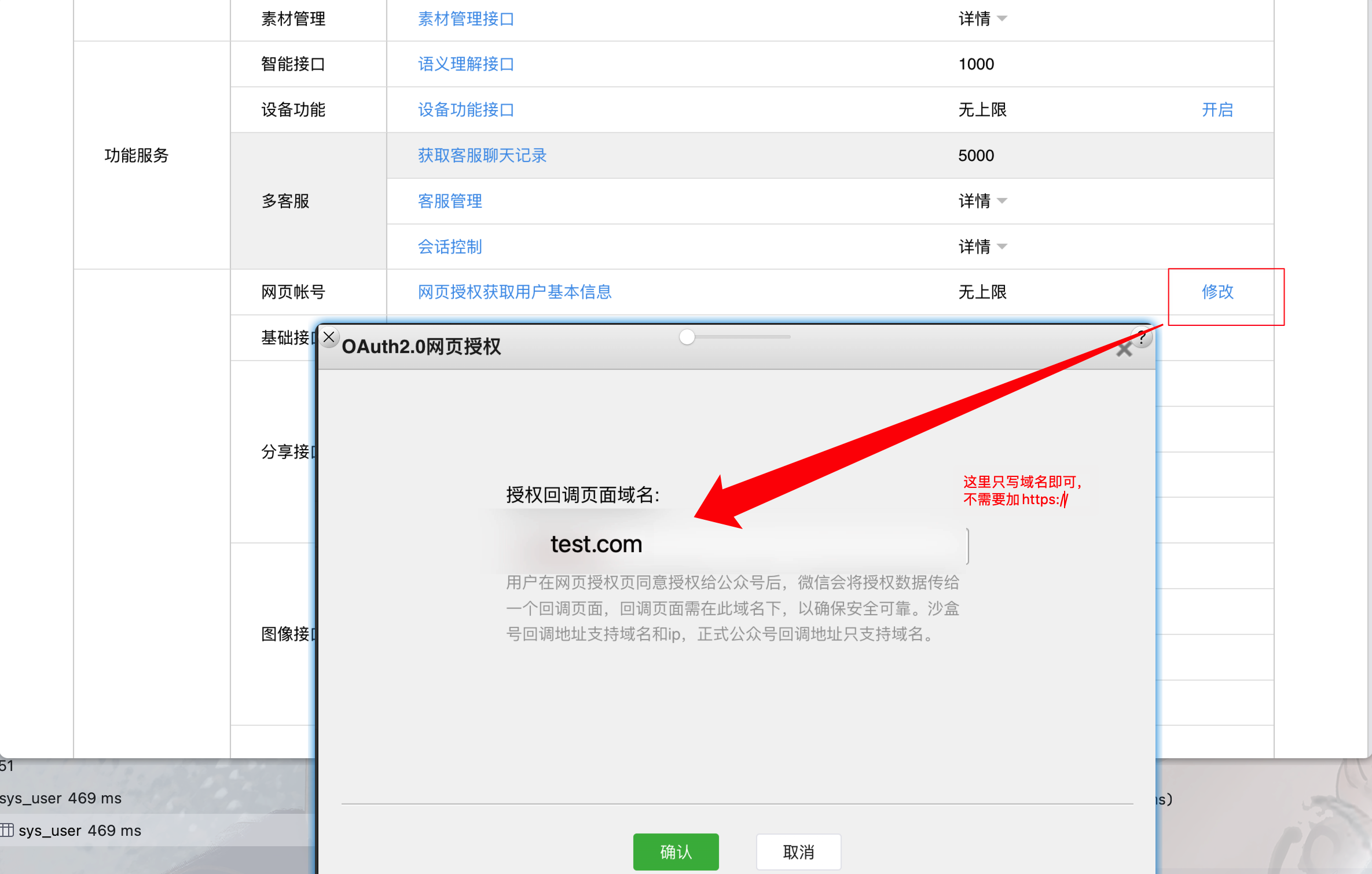Close the OAuth2.0网页授权 dialog with gray X
This screenshot has height=874, width=1372.
1124,350
